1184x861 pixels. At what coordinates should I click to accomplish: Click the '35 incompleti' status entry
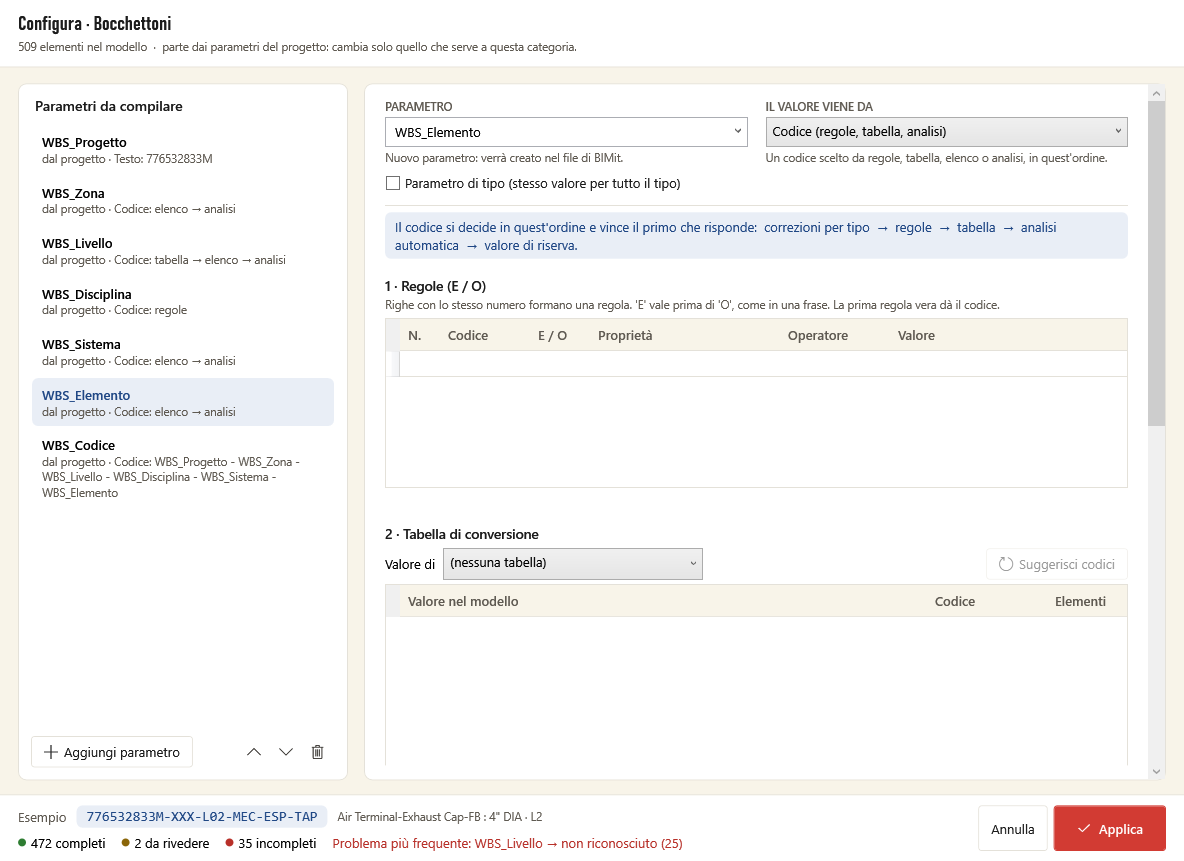(x=271, y=843)
